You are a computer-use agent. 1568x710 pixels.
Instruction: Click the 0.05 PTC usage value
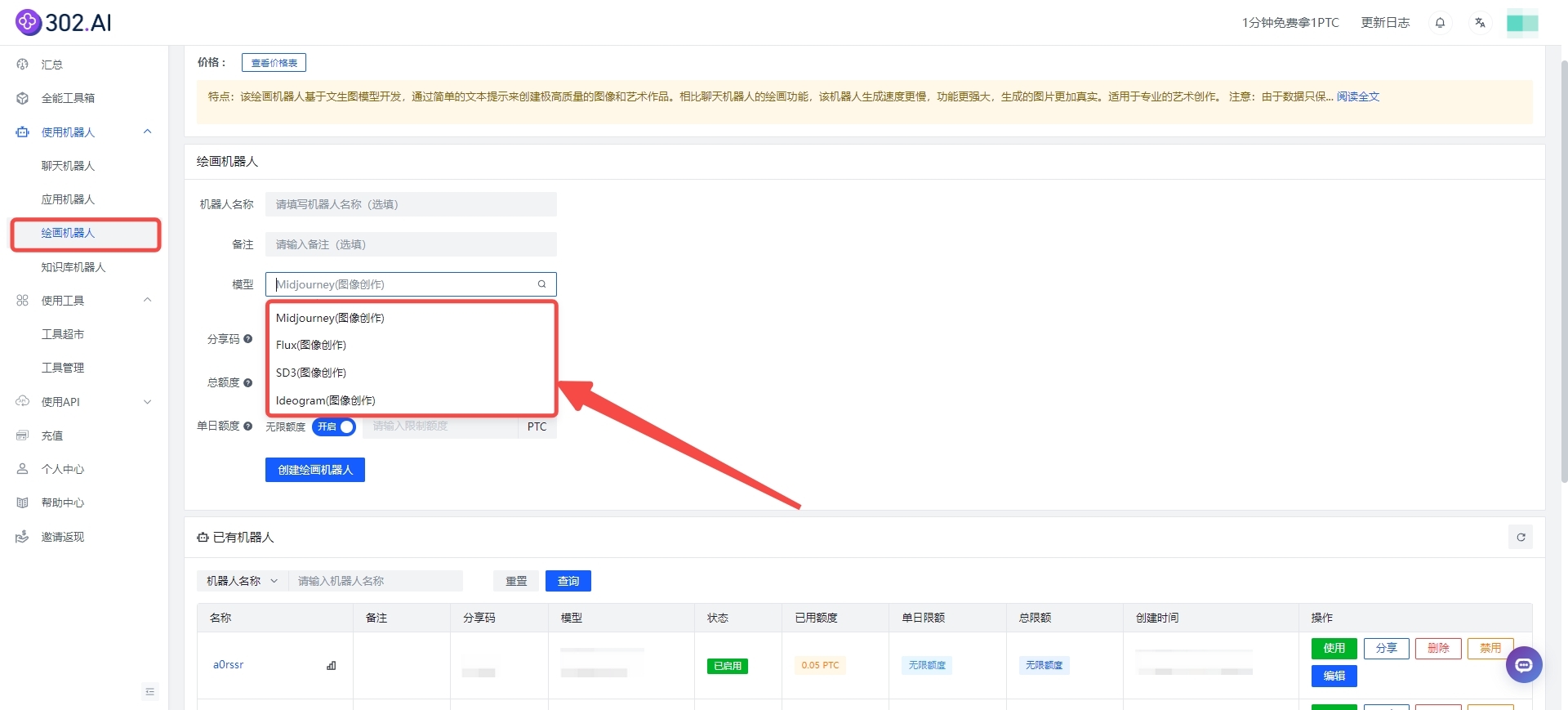pyautogui.click(x=820, y=665)
